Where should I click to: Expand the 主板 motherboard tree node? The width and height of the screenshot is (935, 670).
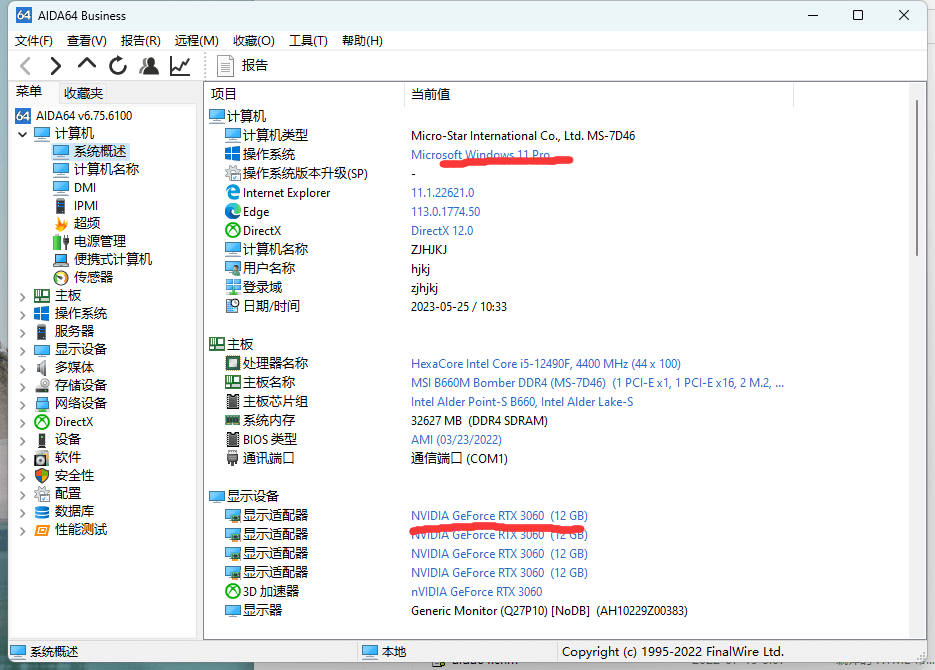click(23, 296)
